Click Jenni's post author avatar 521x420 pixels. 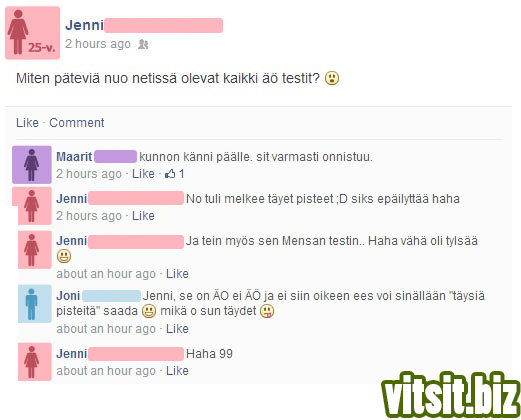tap(32, 33)
